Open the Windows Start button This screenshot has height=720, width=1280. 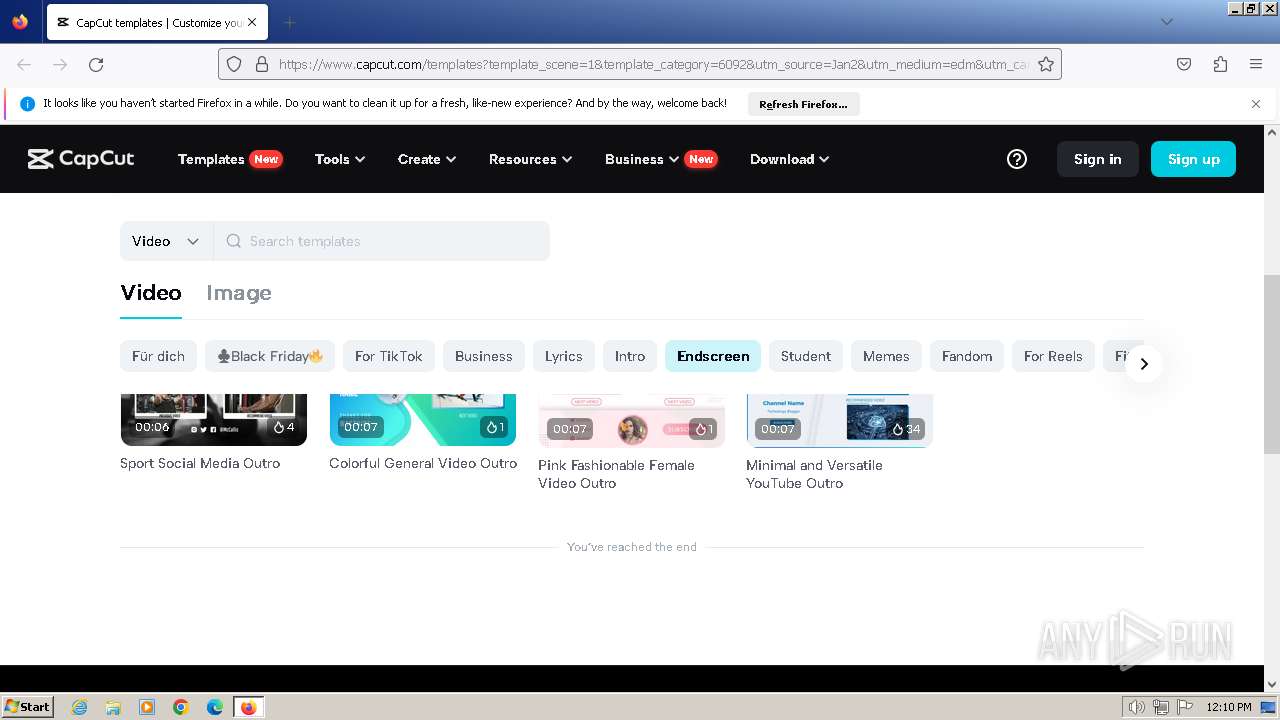coord(27,707)
